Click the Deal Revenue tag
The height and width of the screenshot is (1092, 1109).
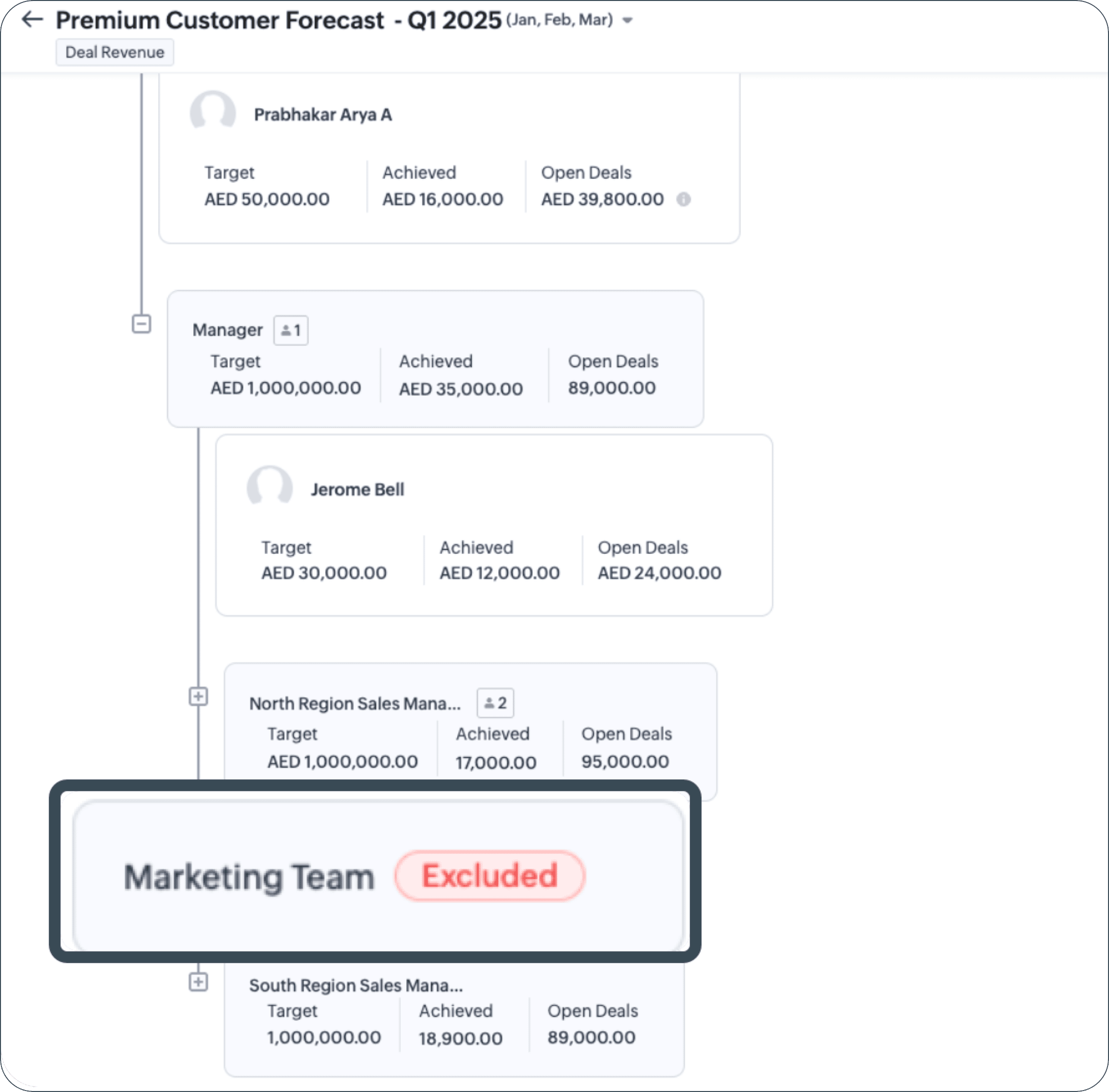[x=114, y=52]
